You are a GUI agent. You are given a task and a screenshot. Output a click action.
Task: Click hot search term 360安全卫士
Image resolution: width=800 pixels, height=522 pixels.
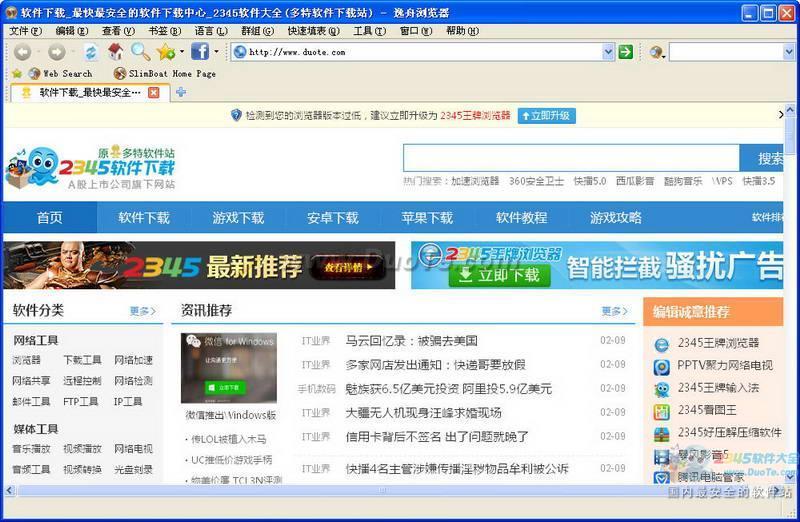pos(536,181)
